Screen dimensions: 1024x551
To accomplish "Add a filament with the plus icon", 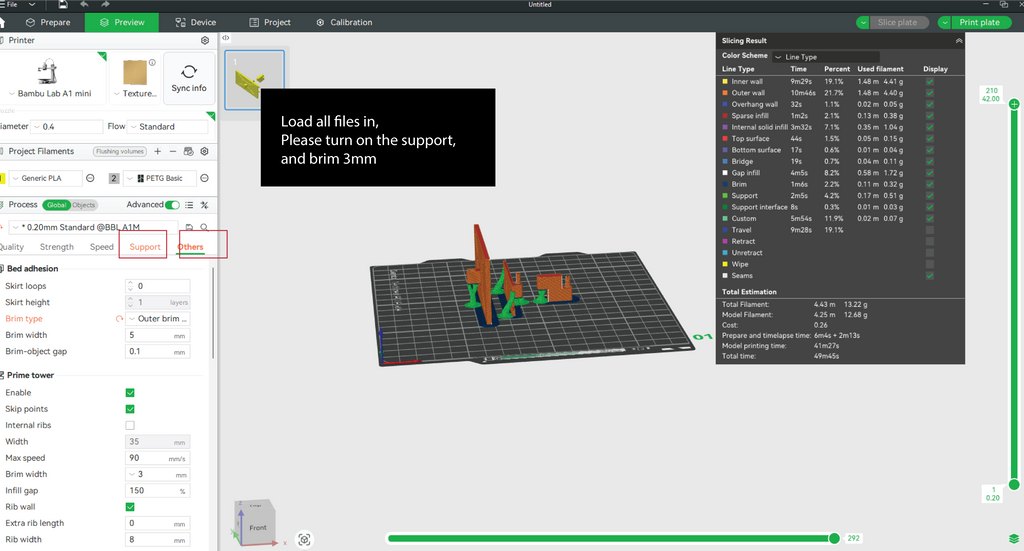I will point(157,151).
